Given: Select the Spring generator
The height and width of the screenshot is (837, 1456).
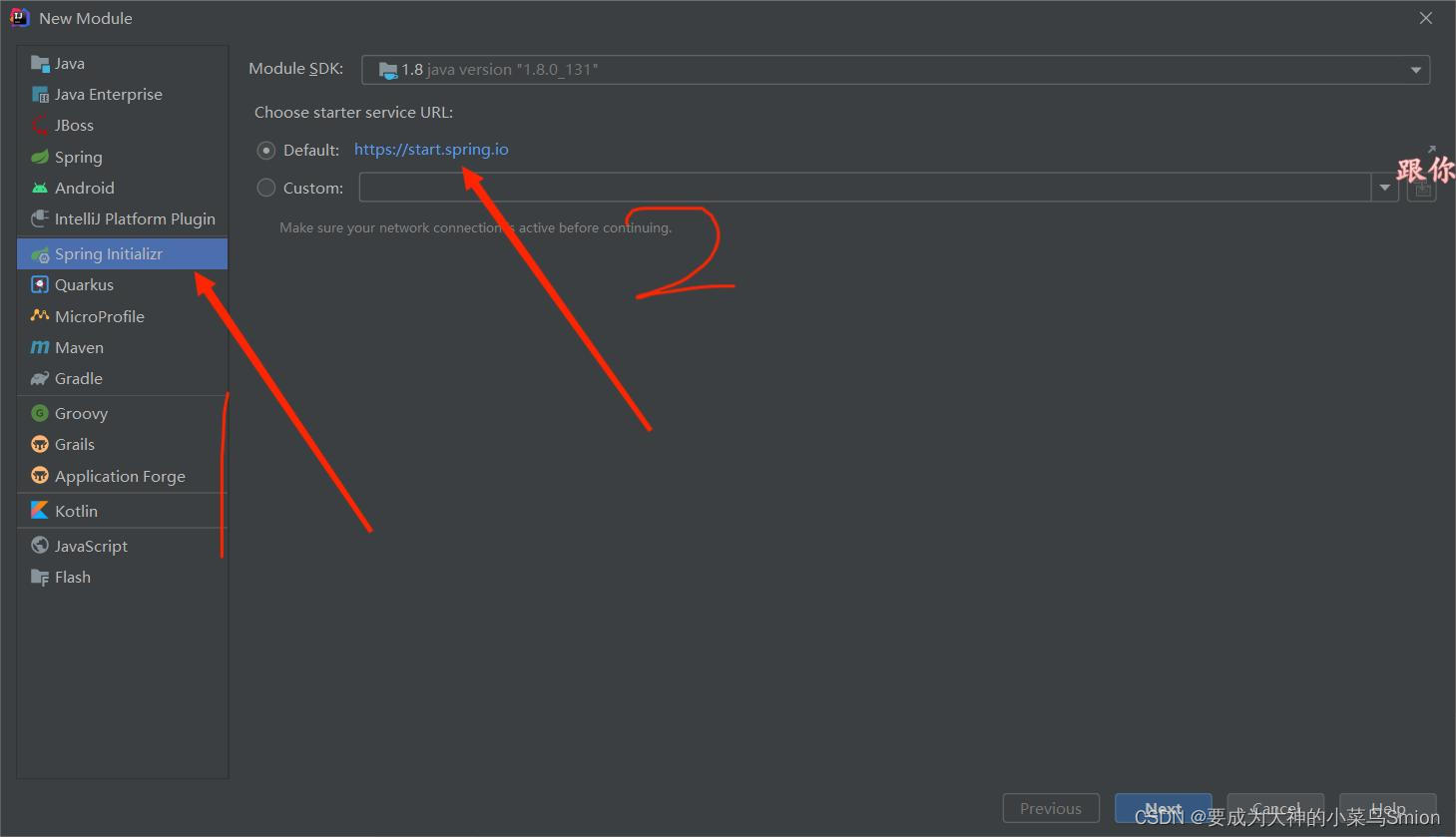Looking at the screenshot, I should (x=123, y=157).
